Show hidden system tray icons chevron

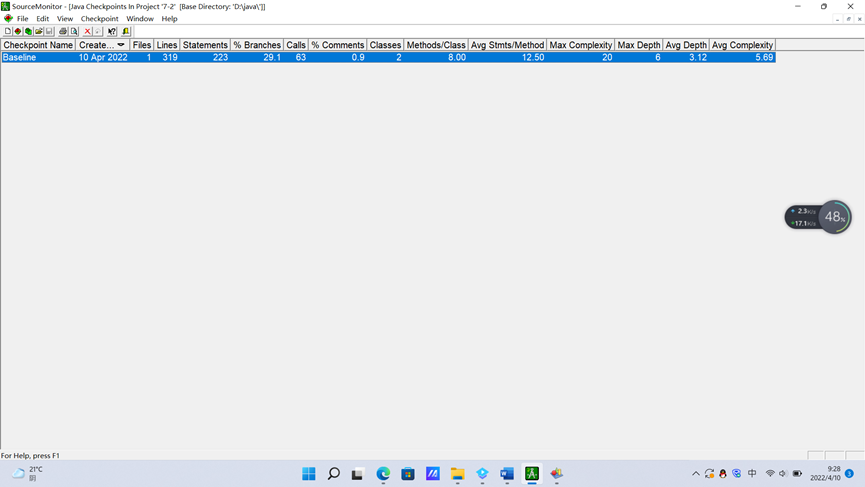tap(696, 474)
